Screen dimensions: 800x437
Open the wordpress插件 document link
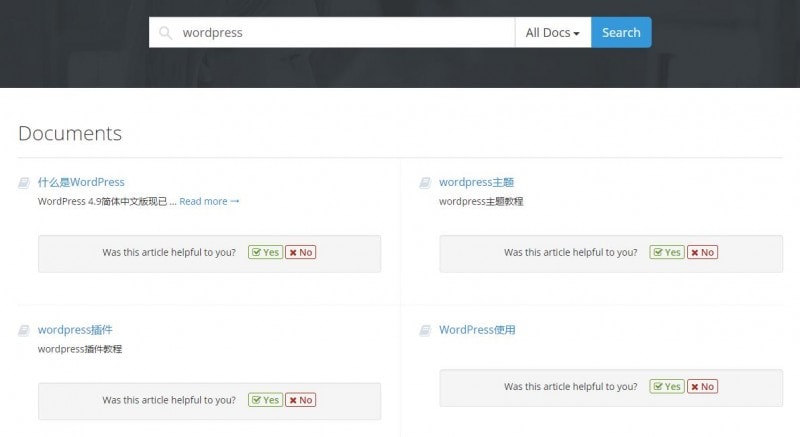point(75,330)
